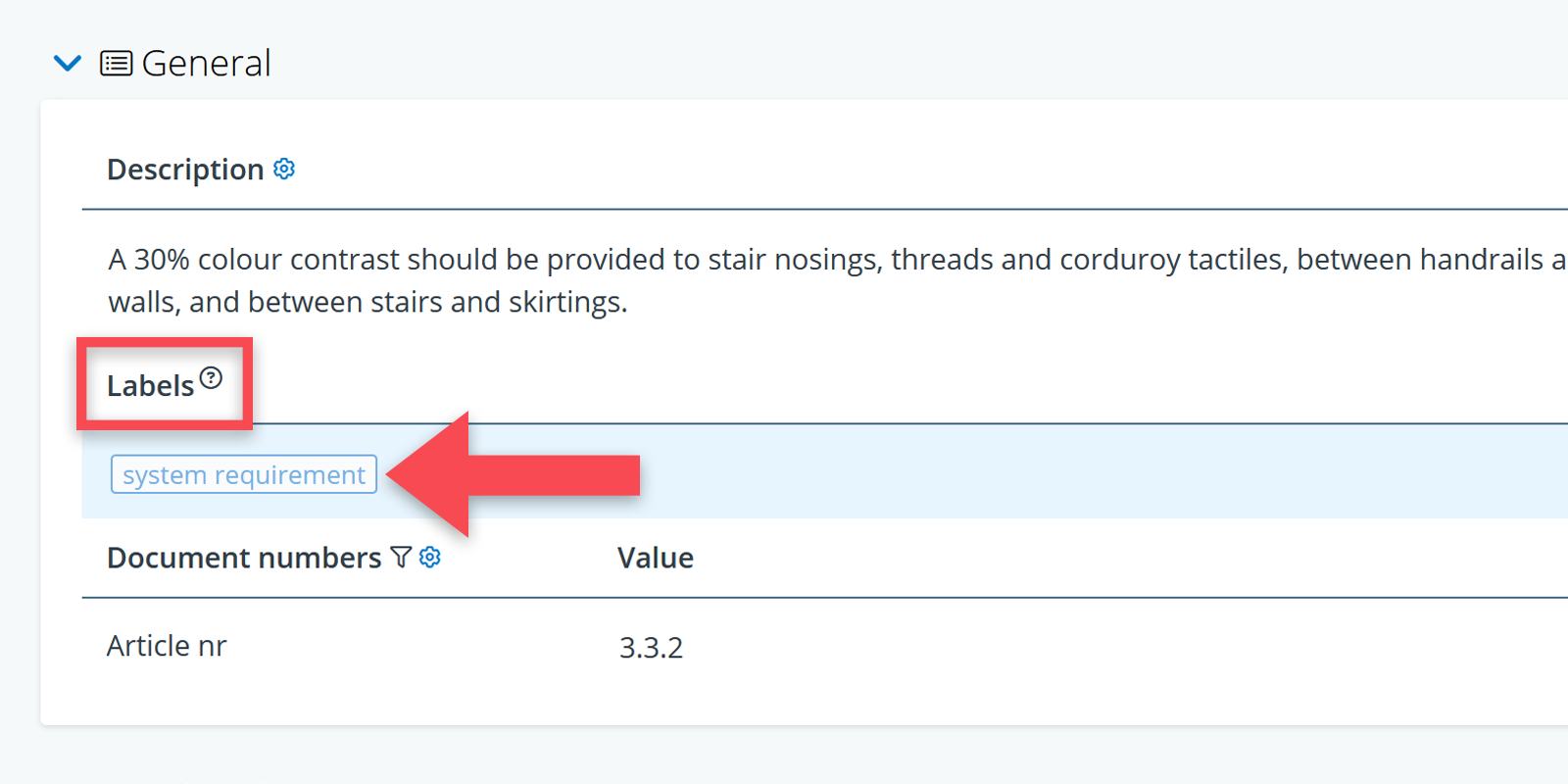Viewport: 1568px width, 784px height.
Task: Click empty space in blue labels row
Action: click(980, 474)
